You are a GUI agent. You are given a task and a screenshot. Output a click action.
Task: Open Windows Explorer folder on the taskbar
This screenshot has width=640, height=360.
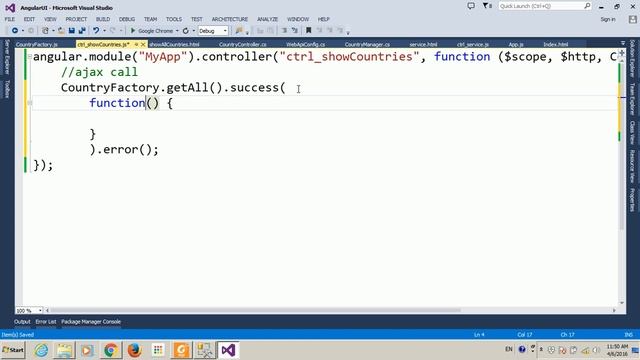point(64,350)
